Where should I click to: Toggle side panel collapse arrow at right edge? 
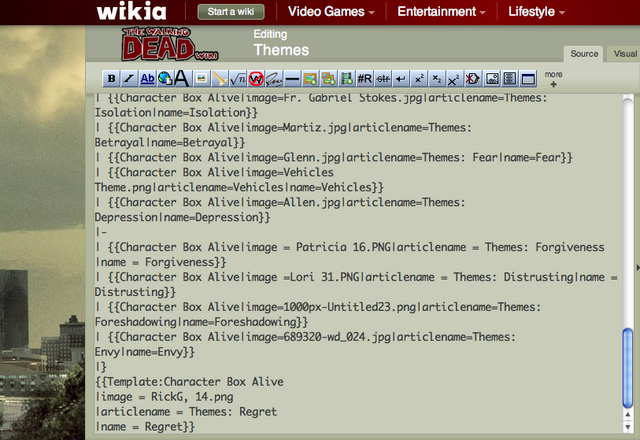638,268
